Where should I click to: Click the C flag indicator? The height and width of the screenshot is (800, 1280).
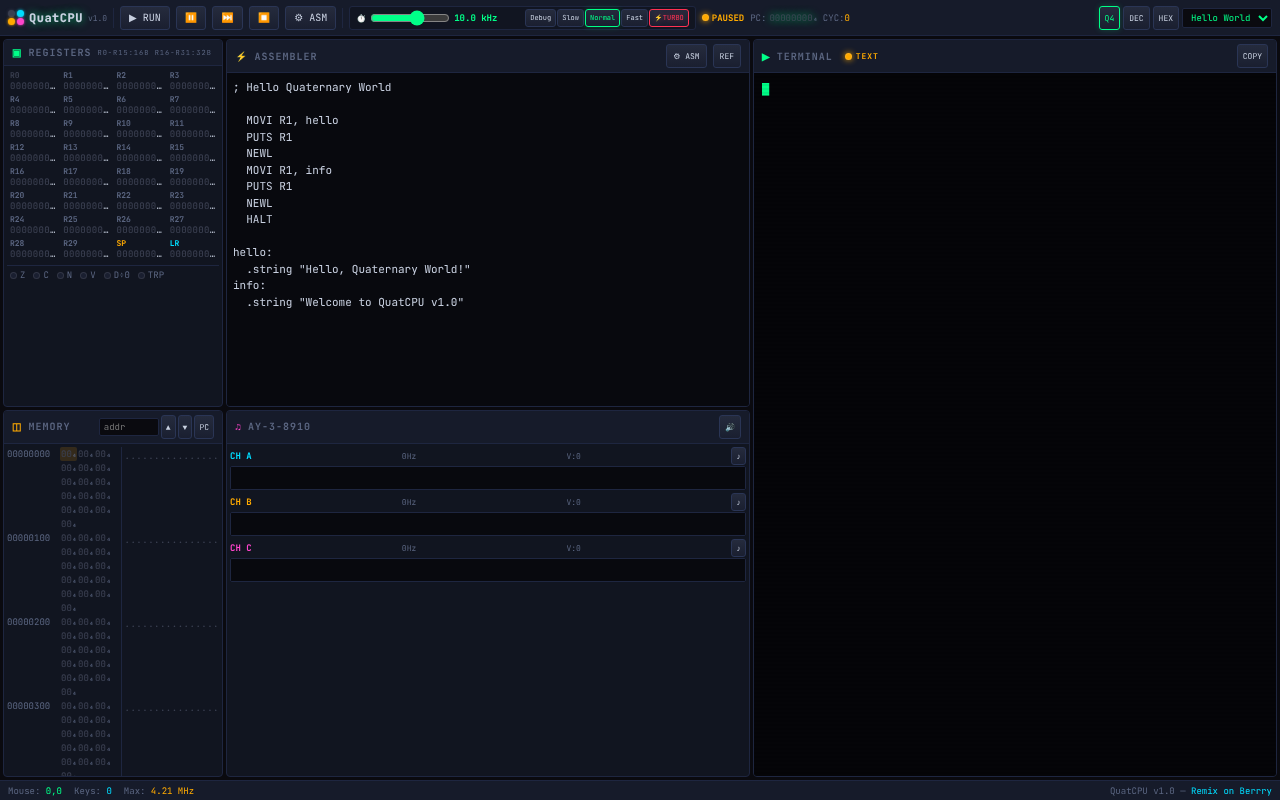pyautogui.click(x=41, y=275)
